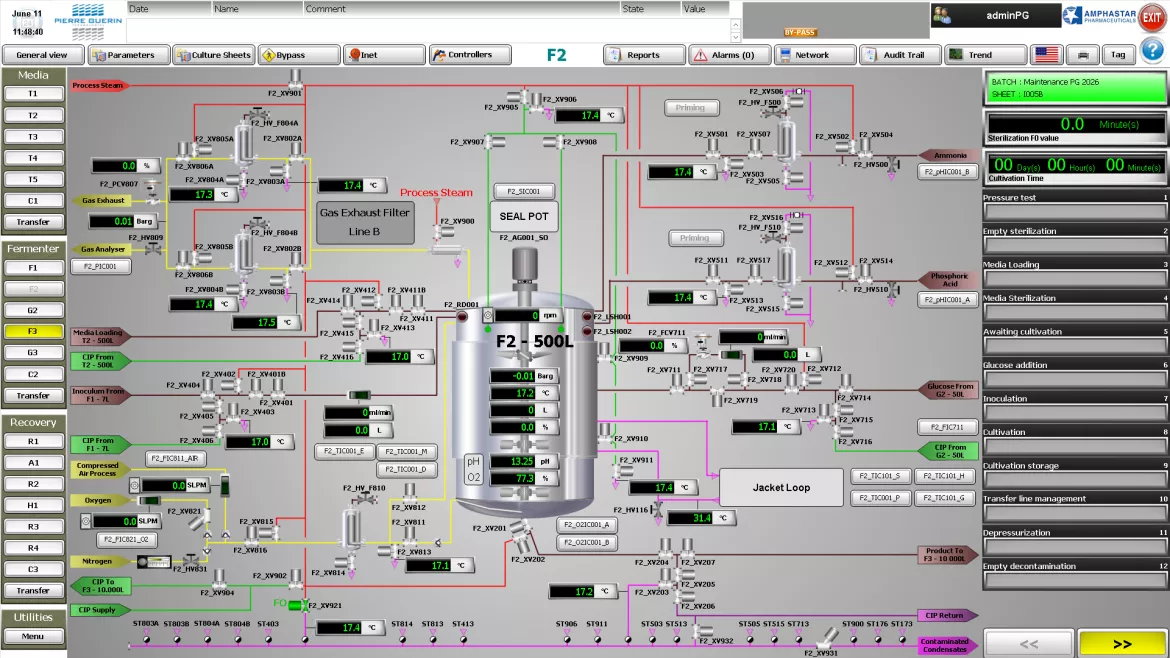Open the Bypass menu

pos(299,54)
